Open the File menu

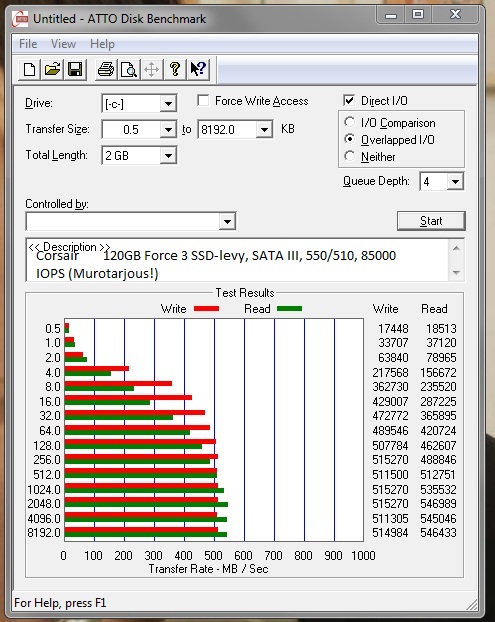[28, 44]
